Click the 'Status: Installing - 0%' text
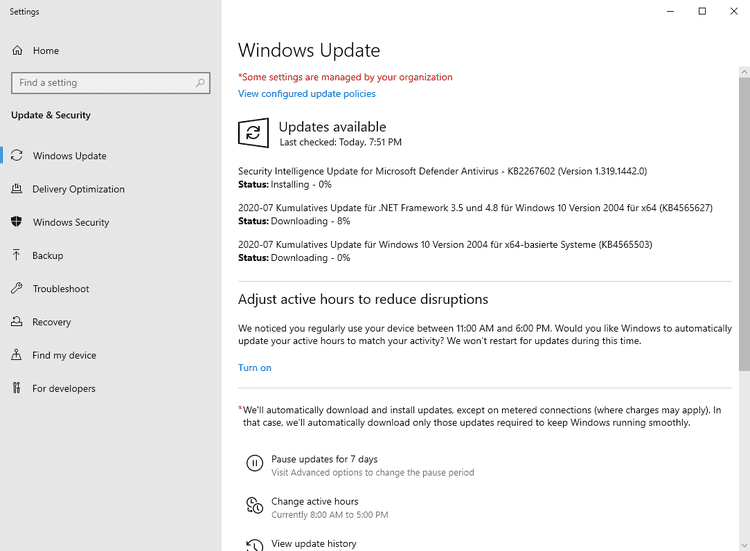The image size is (750, 551). 285,185
